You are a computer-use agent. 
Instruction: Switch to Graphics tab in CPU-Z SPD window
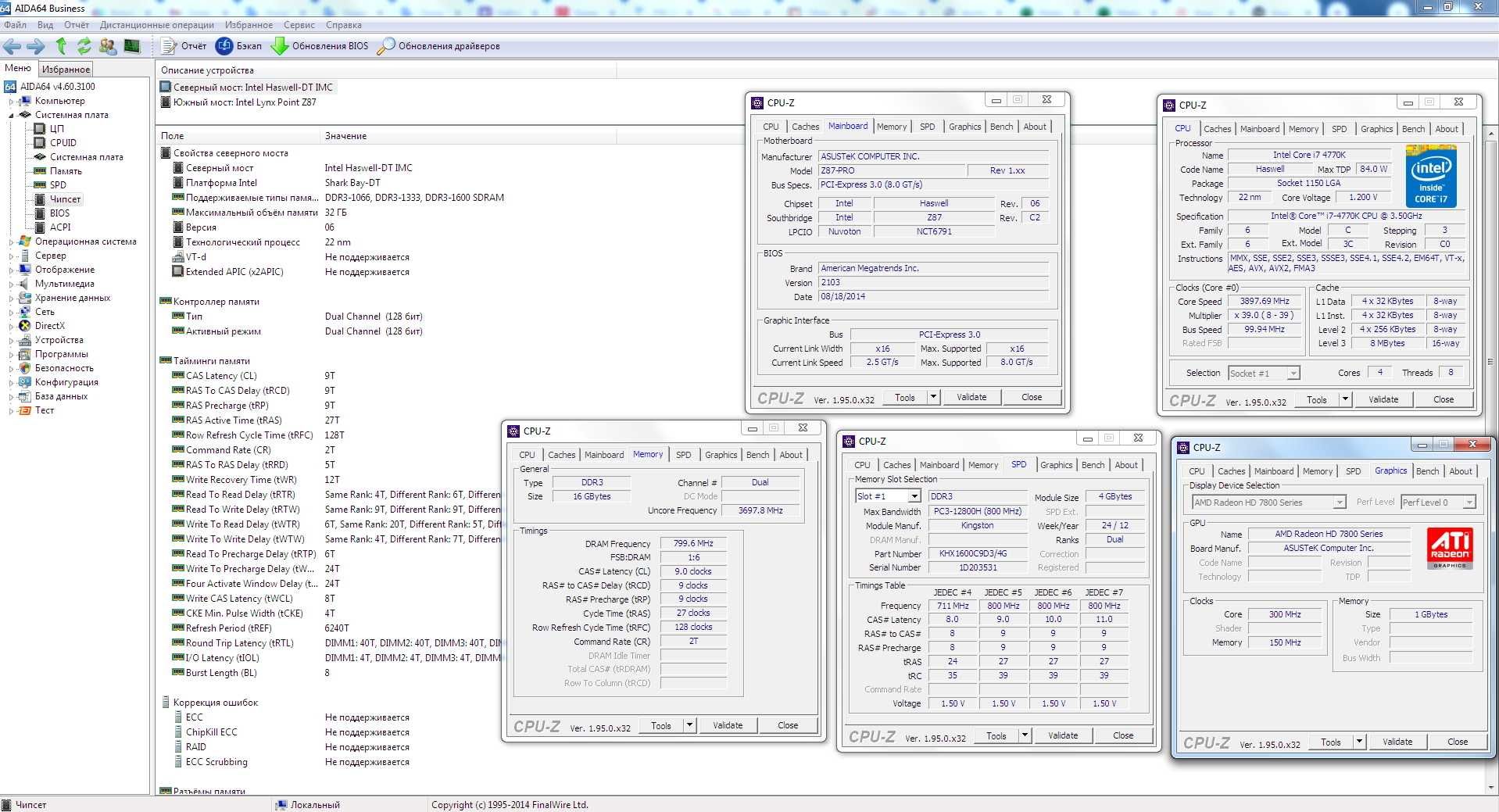(1056, 465)
